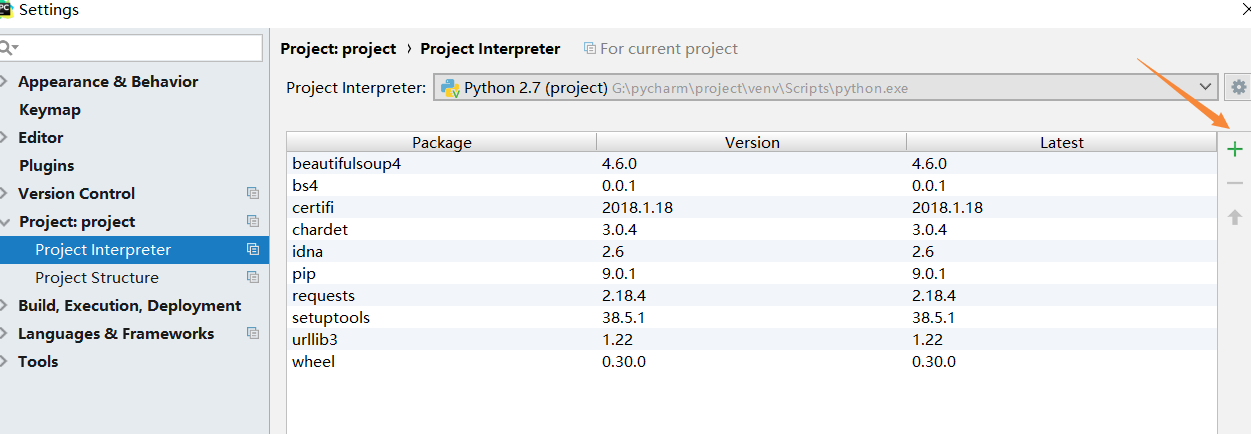
Task: Select the certifi package row
Action: tap(752, 207)
